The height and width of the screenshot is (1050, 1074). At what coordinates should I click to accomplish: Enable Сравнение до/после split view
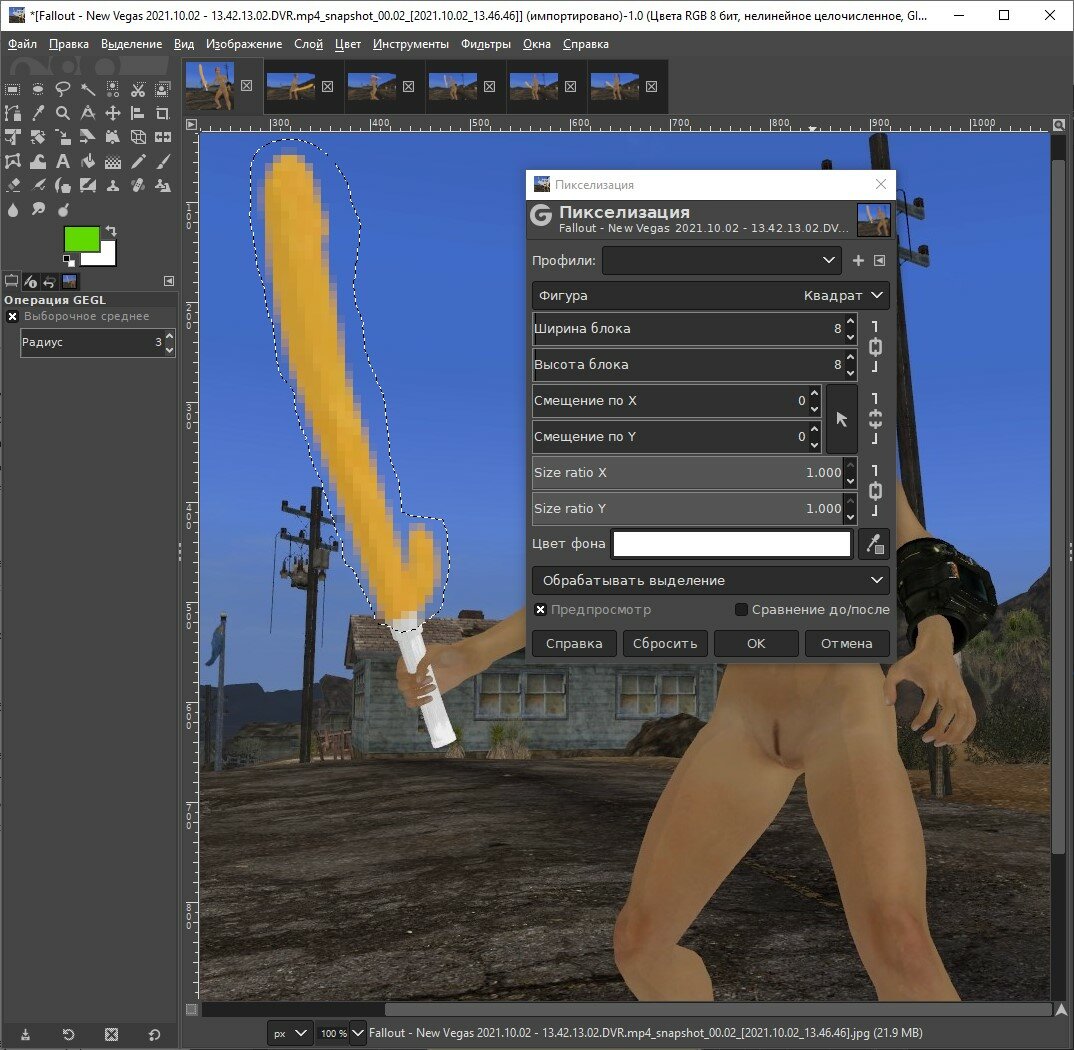(741, 609)
